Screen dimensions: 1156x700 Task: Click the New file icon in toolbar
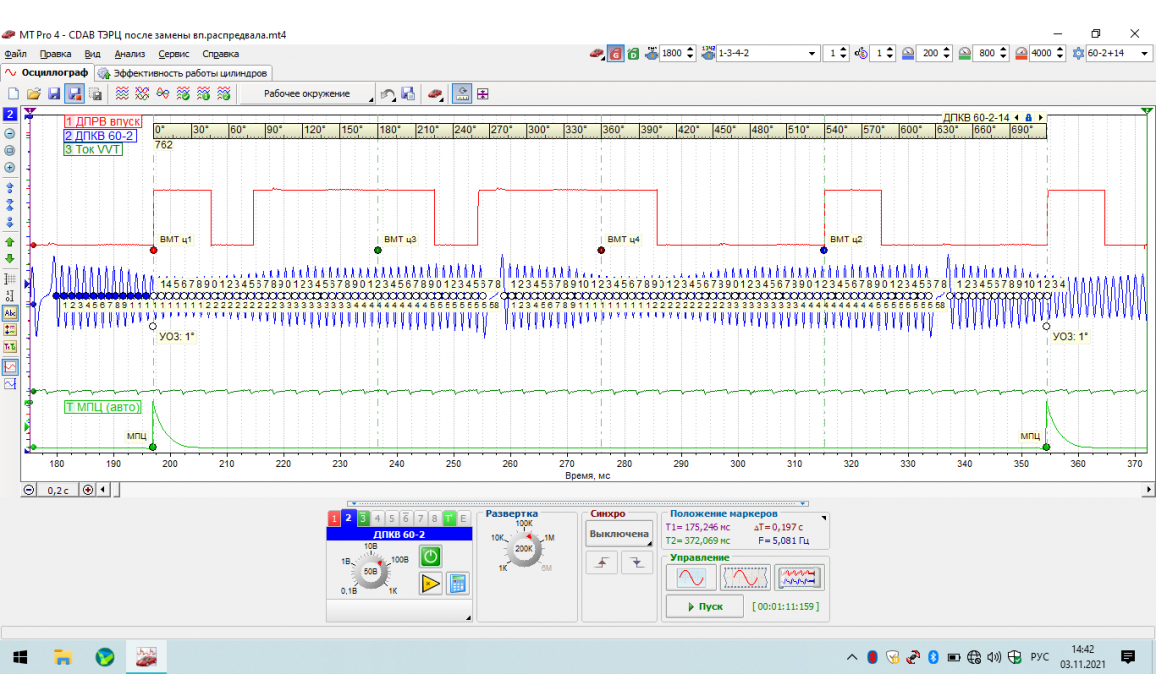pos(13,93)
